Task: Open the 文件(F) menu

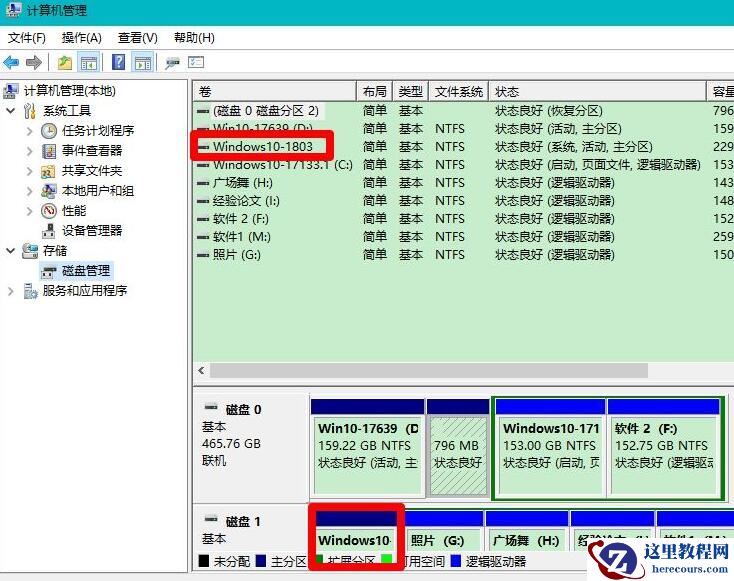Action: 27,38
